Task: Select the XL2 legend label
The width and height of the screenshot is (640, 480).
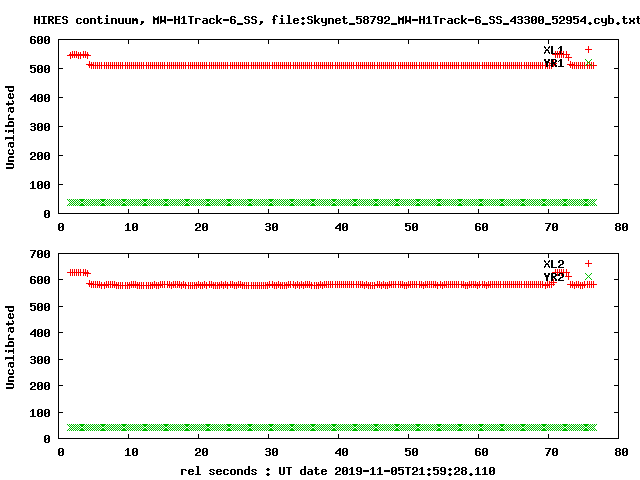Action: pyautogui.click(x=554, y=264)
